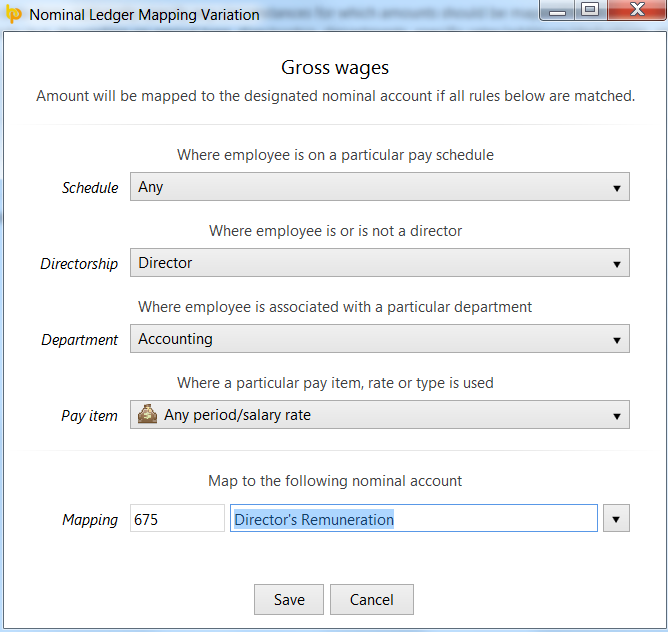Open the Directorship dropdown showing Director
668x632 pixels.
click(x=380, y=263)
